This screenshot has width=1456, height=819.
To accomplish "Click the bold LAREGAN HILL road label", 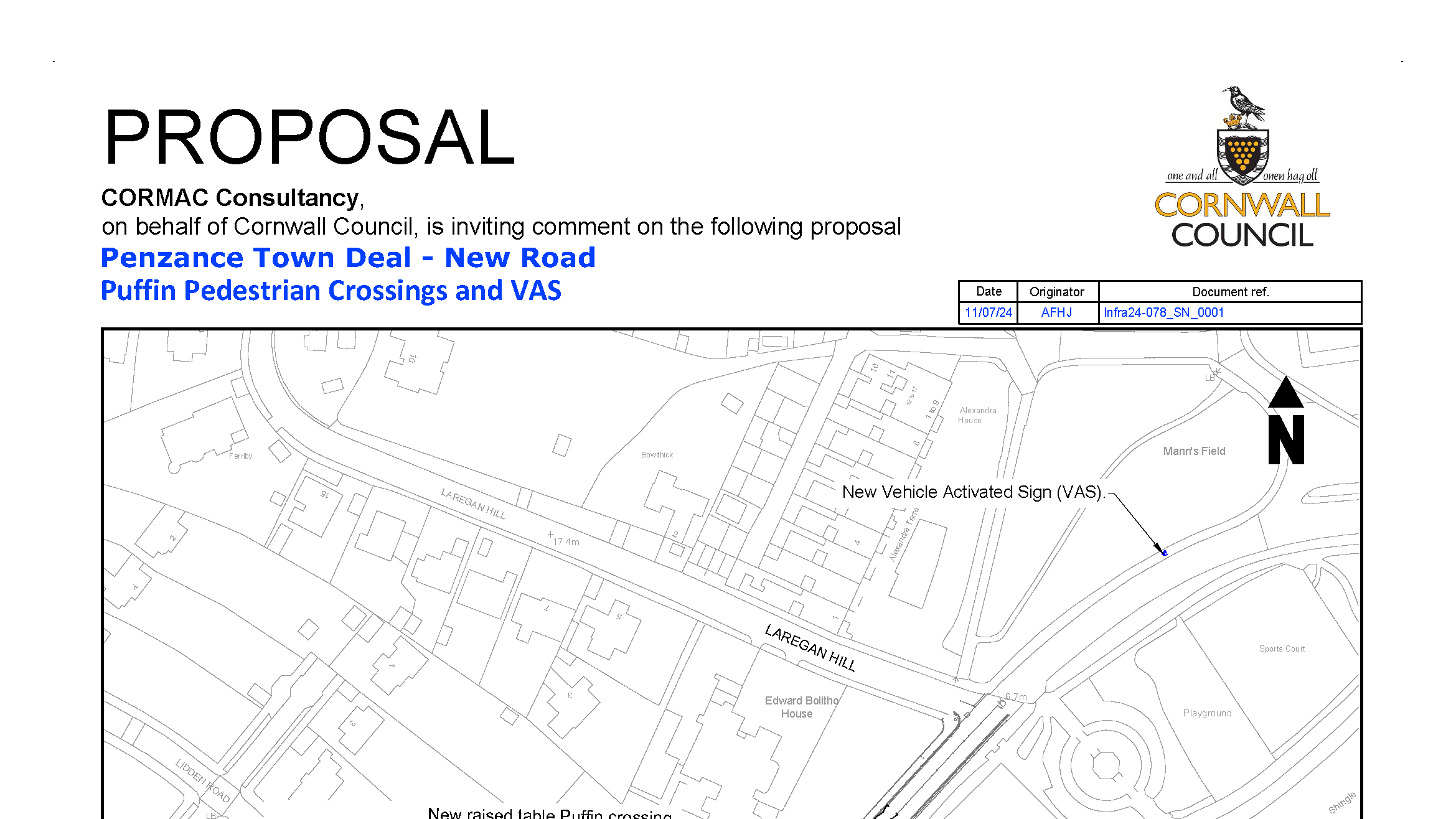I will coord(809,648).
